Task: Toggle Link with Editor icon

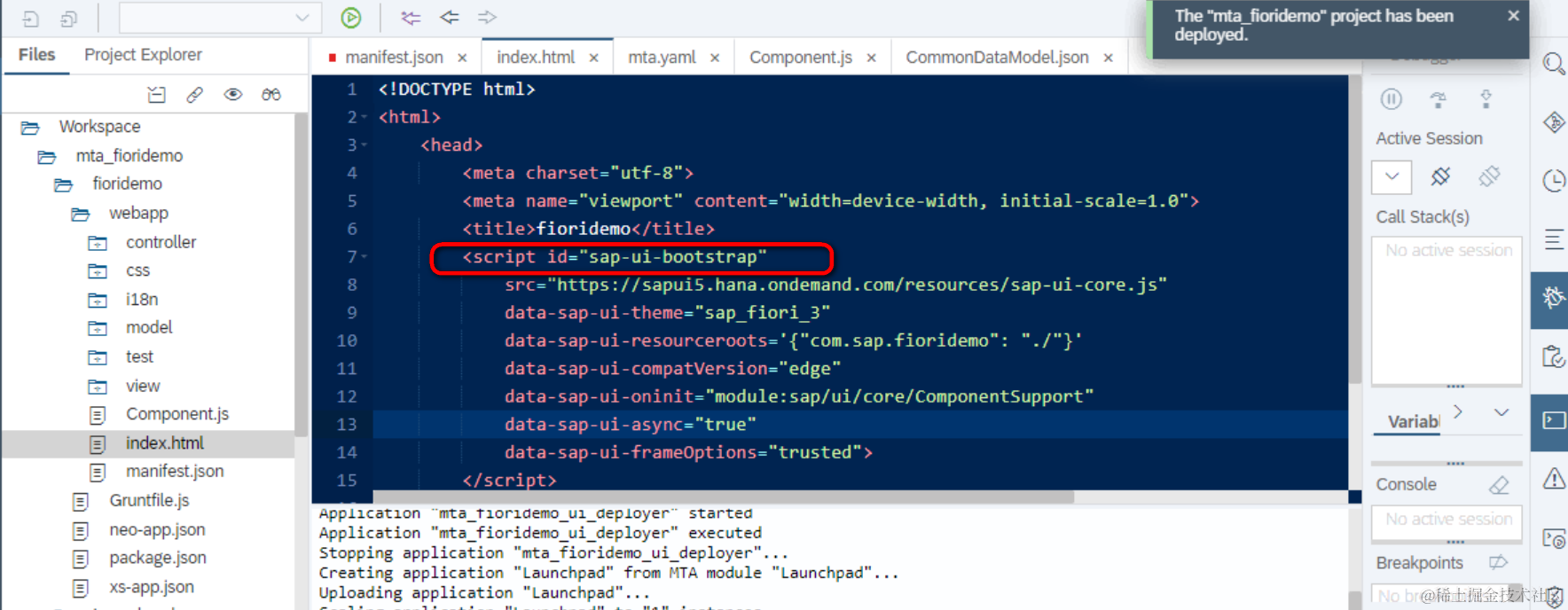Action: pyautogui.click(x=194, y=94)
